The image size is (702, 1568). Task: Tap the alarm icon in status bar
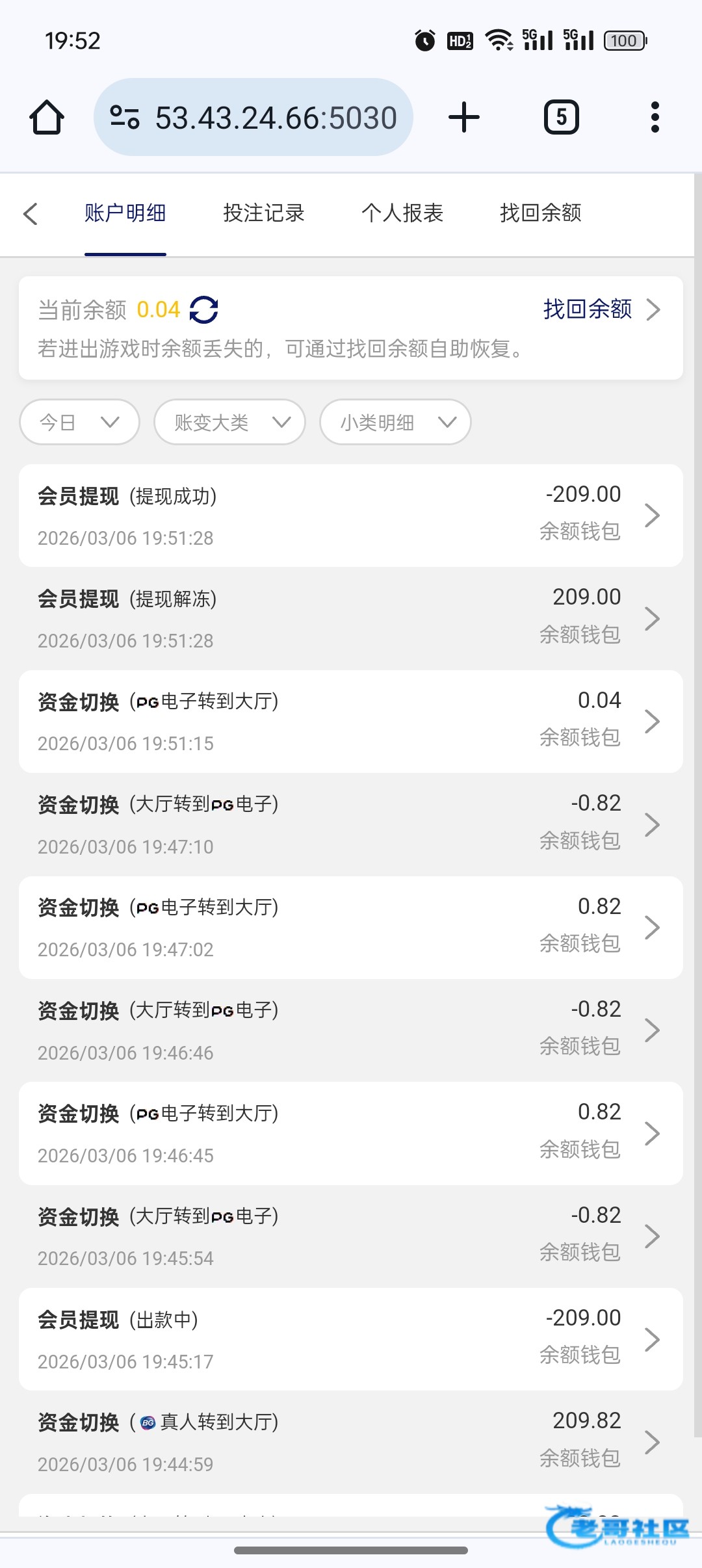[x=425, y=41]
